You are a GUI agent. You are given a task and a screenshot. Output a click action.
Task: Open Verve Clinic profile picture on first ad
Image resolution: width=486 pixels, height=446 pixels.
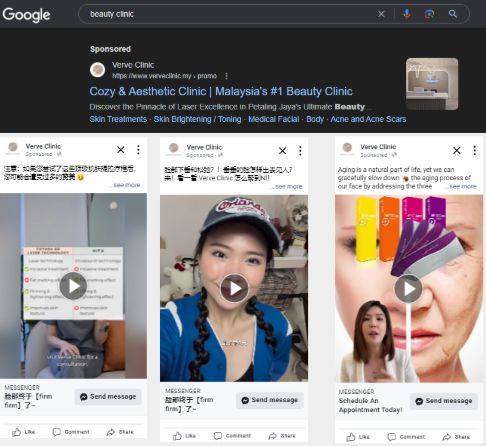click(x=13, y=148)
